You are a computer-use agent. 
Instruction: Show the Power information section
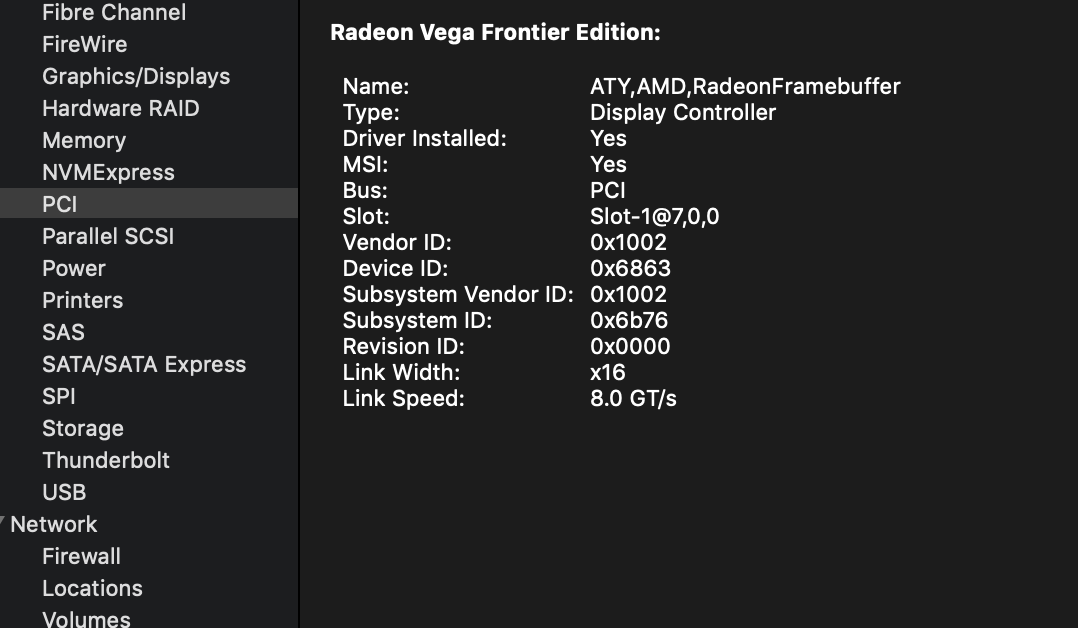tap(73, 269)
